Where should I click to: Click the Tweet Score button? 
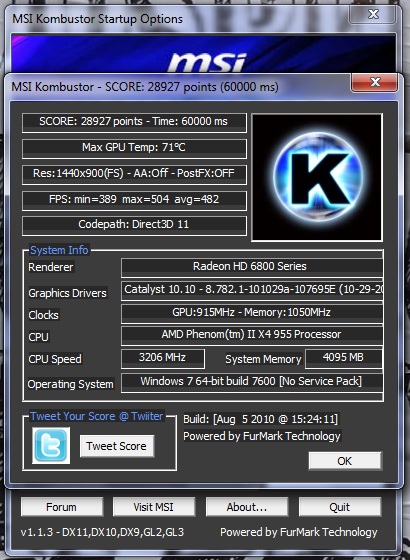pos(117,446)
